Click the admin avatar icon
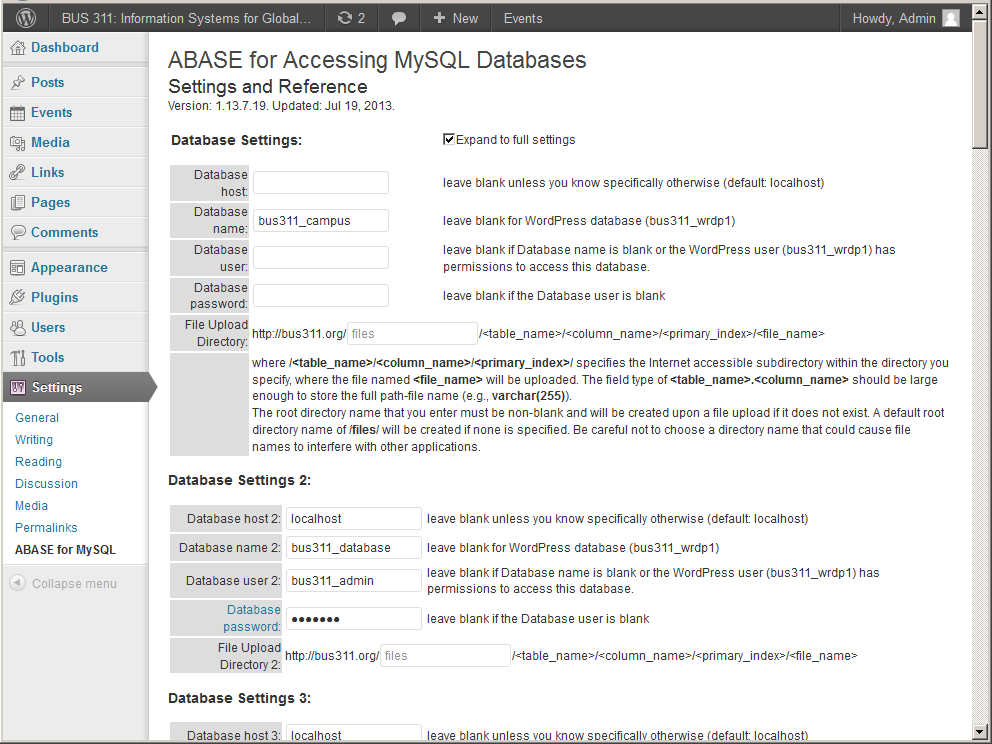 [x=950, y=18]
